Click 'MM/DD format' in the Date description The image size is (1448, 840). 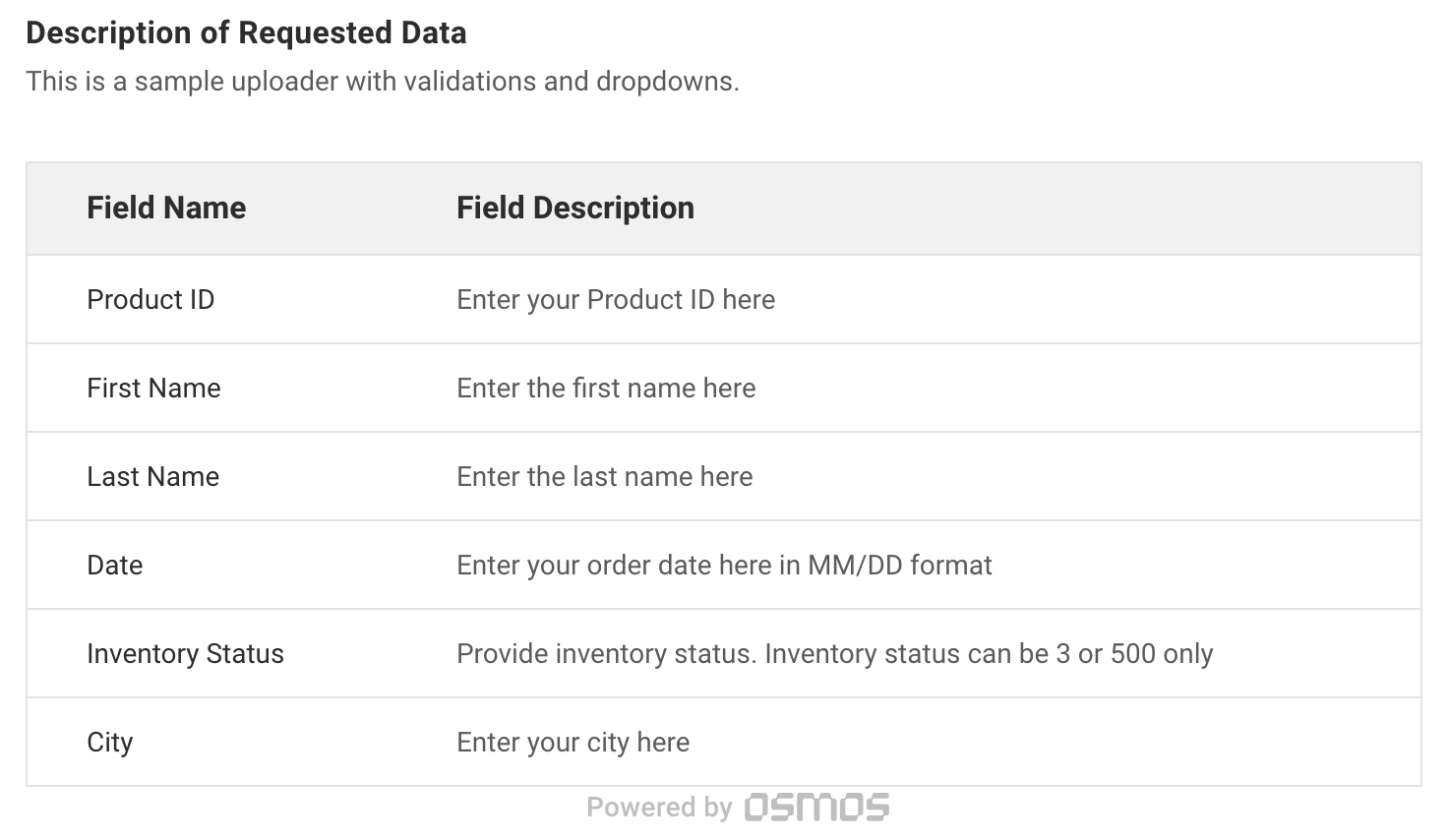(899, 566)
